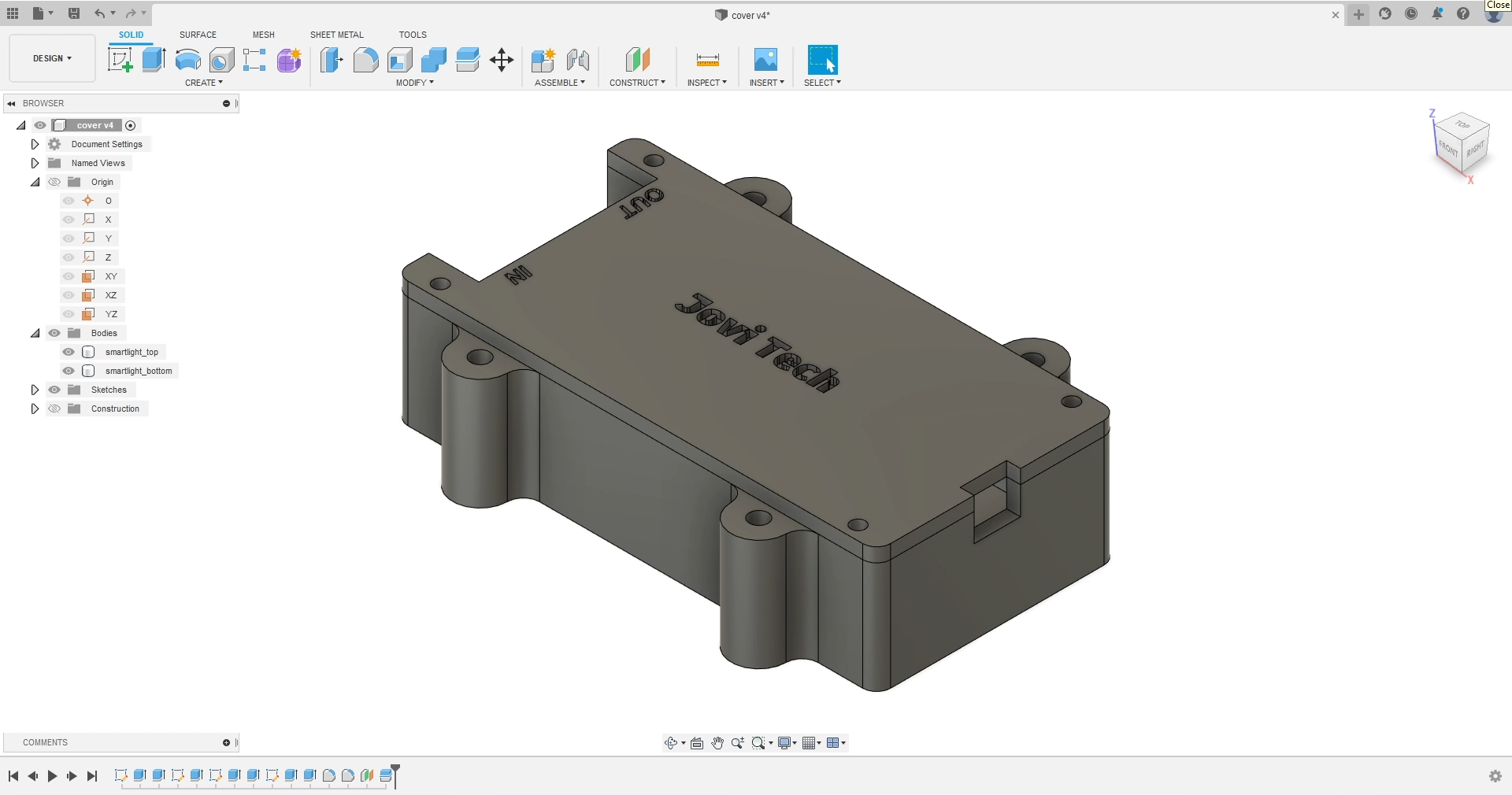Select the SOLID tab
The image size is (1512, 795).
coord(131,35)
